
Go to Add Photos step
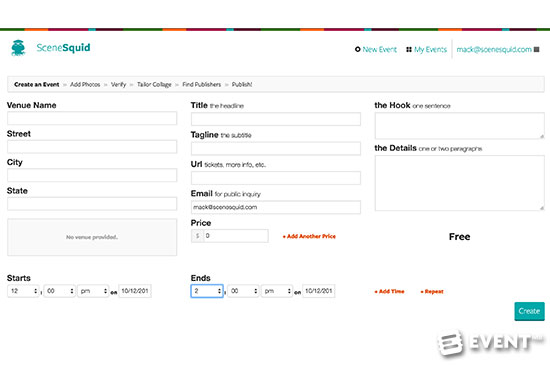tap(85, 85)
